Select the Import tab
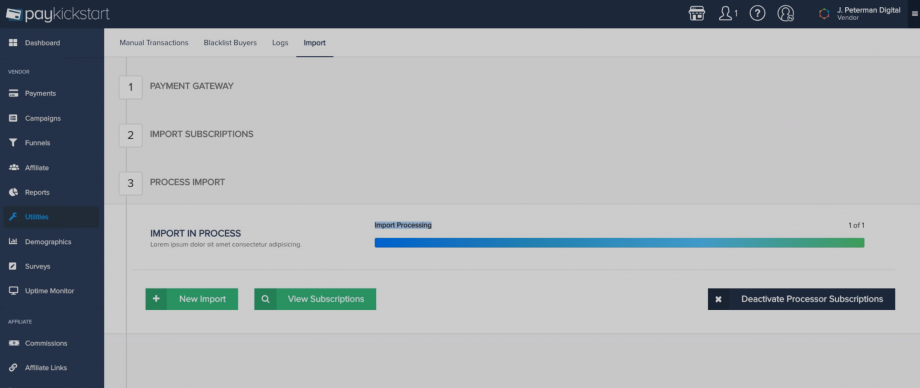 point(314,43)
